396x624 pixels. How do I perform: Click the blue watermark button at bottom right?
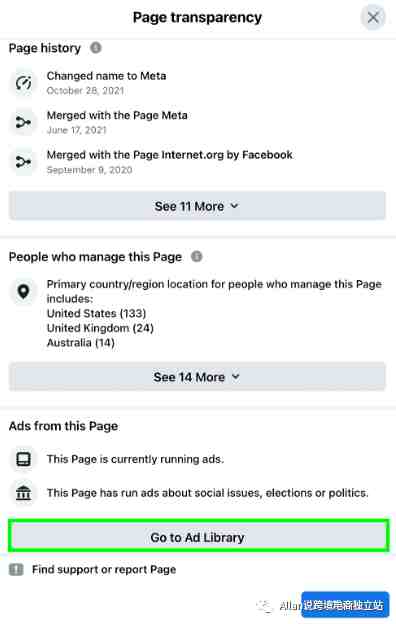point(345,605)
